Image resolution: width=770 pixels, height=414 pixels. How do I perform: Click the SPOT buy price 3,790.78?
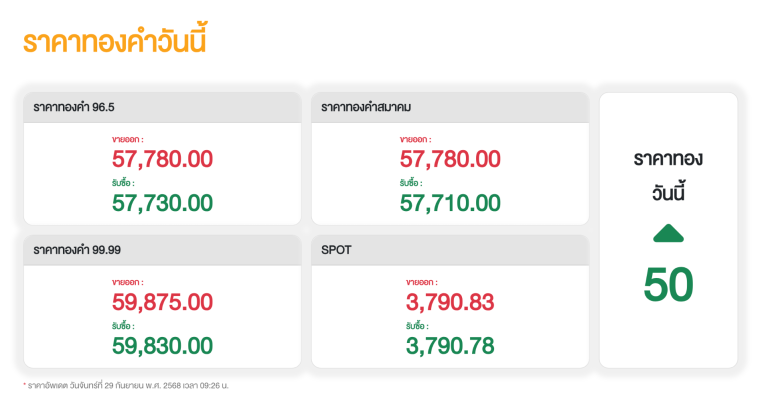pos(450,346)
